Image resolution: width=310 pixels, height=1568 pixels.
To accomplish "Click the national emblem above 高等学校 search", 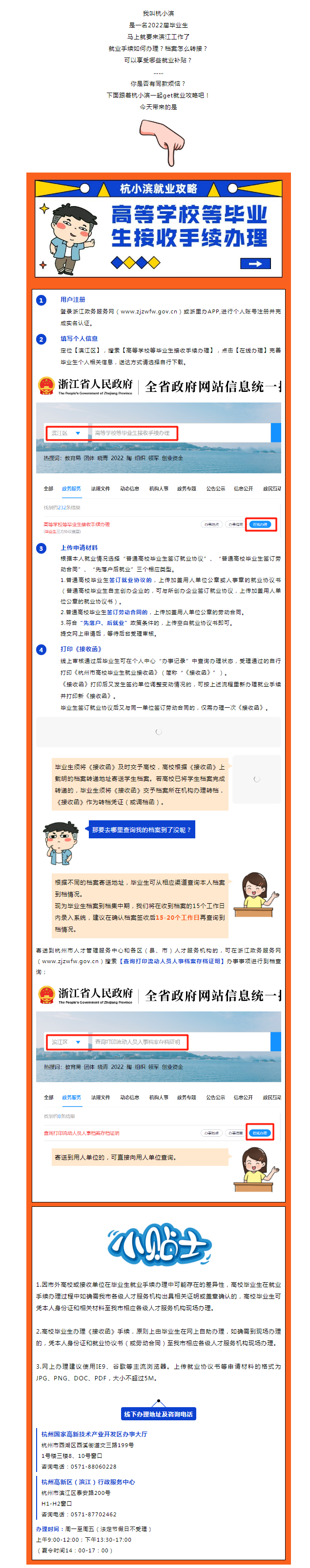I will (46, 386).
